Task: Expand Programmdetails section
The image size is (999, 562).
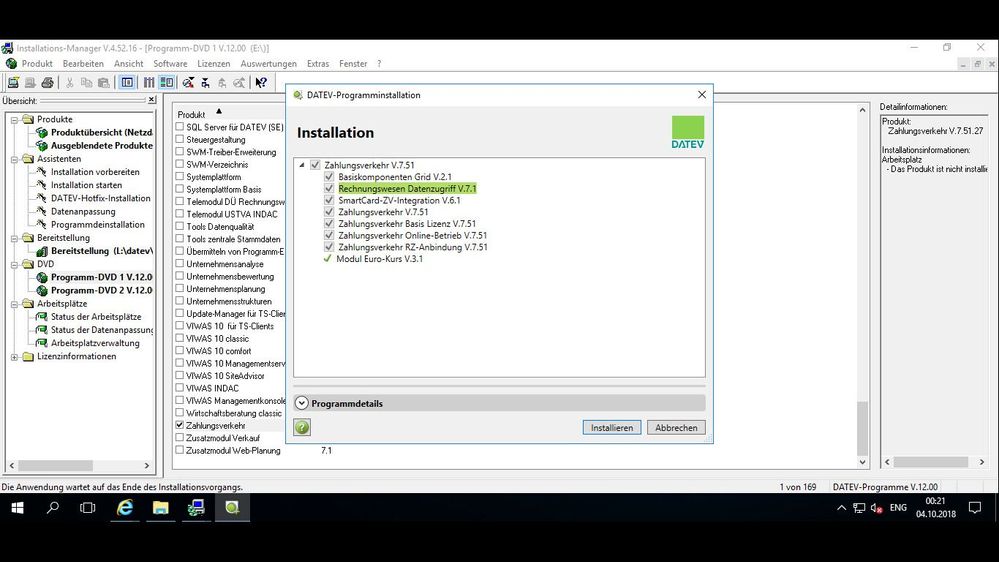Action: pos(302,403)
